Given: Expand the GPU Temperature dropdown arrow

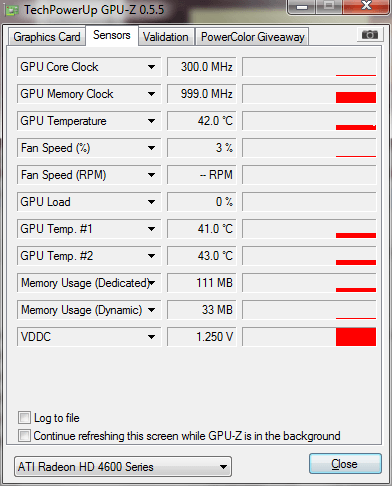Looking at the screenshot, I should [151, 121].
